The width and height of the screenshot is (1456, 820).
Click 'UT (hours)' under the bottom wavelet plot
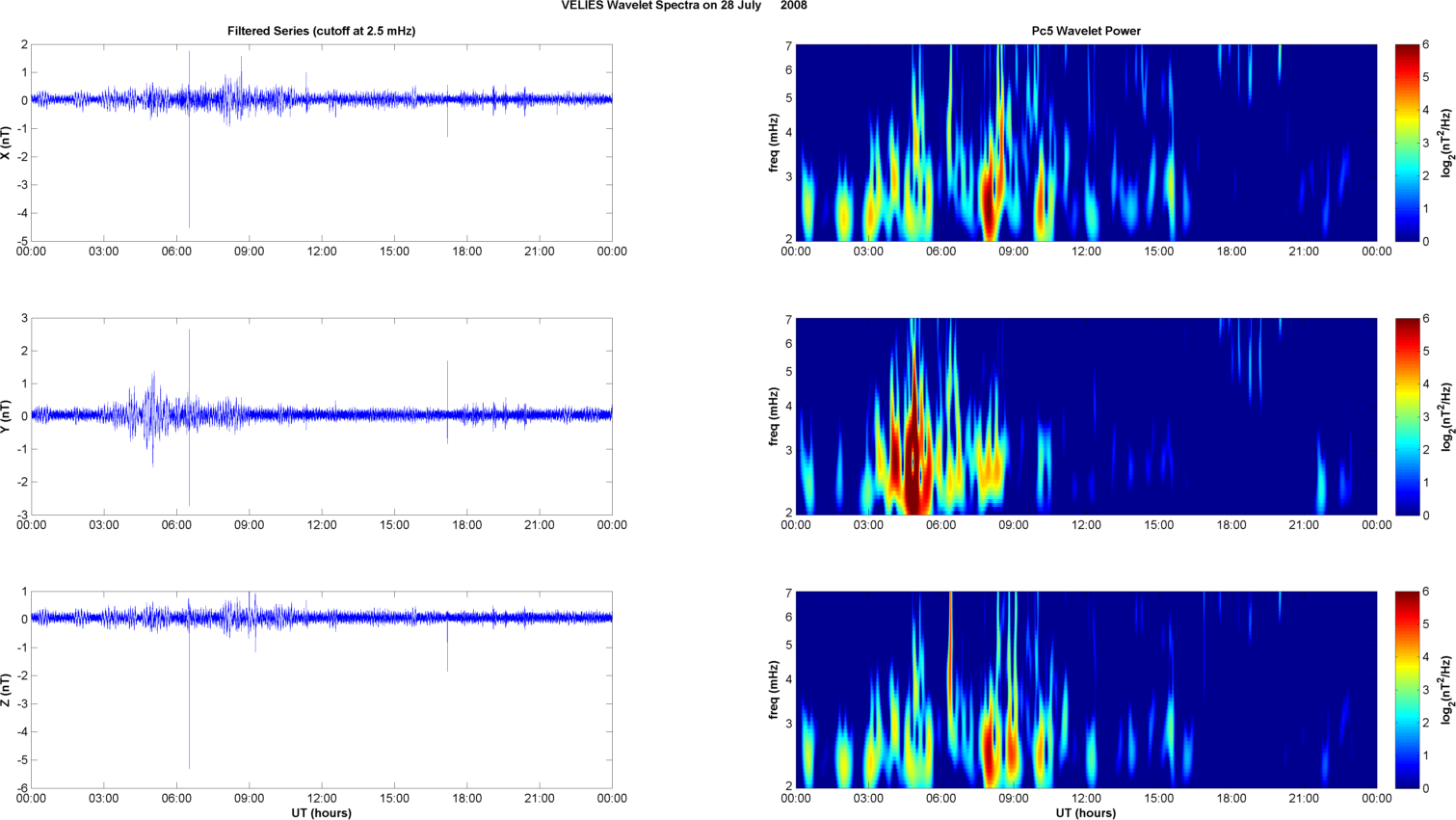tap(1086, 813)
